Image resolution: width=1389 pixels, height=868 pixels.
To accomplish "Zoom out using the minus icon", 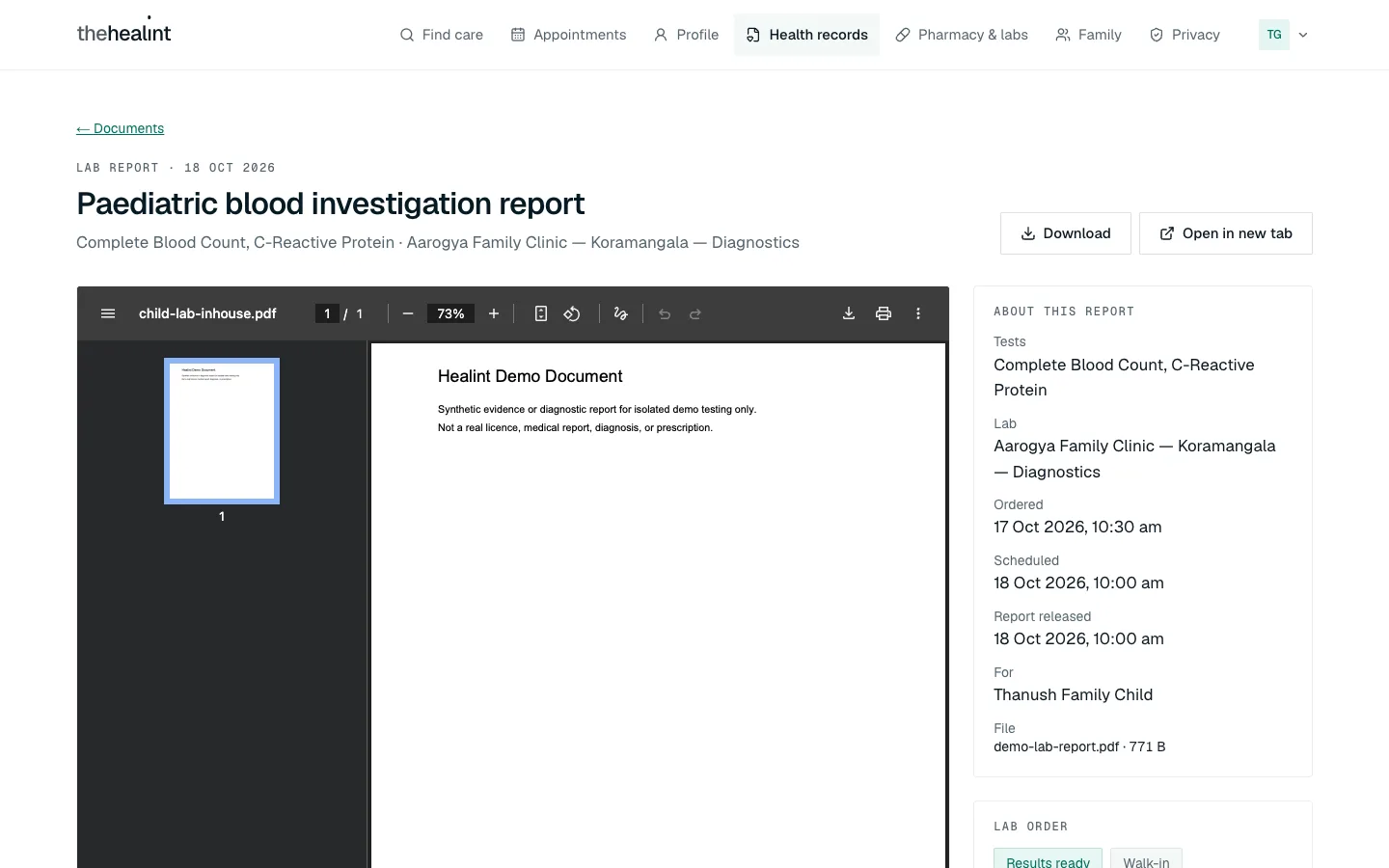I will (408, 313).
